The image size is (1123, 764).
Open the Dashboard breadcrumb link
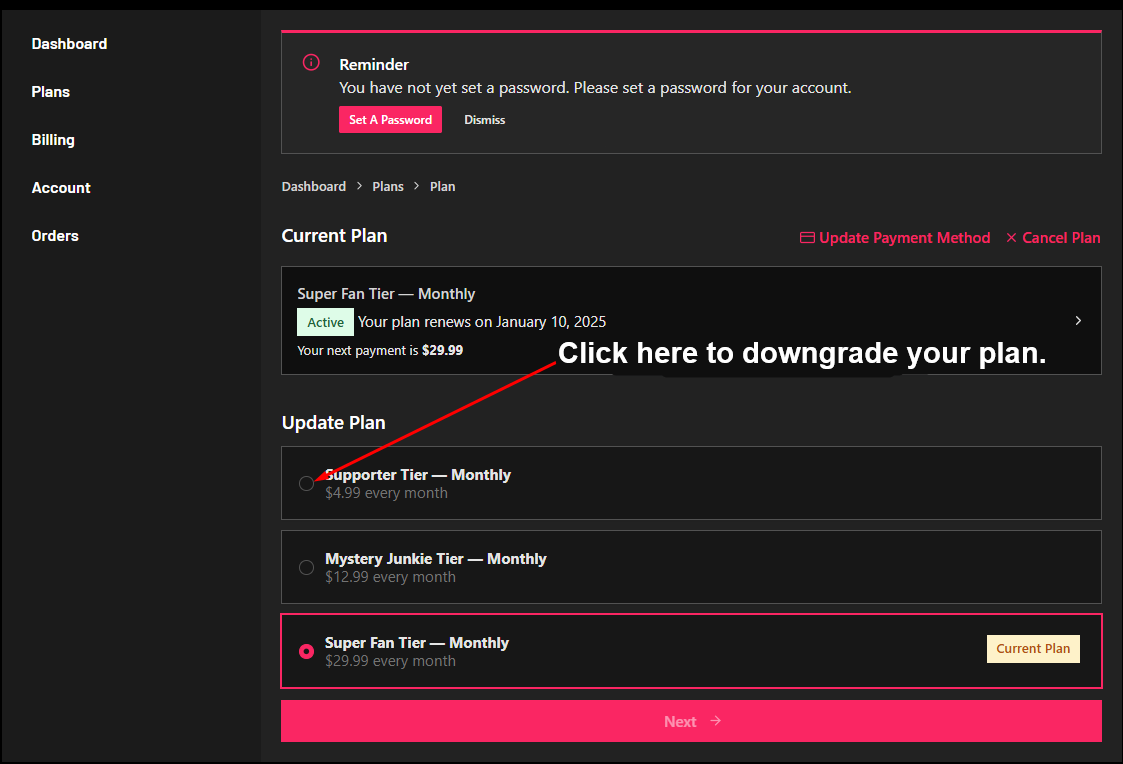(314, 186)
